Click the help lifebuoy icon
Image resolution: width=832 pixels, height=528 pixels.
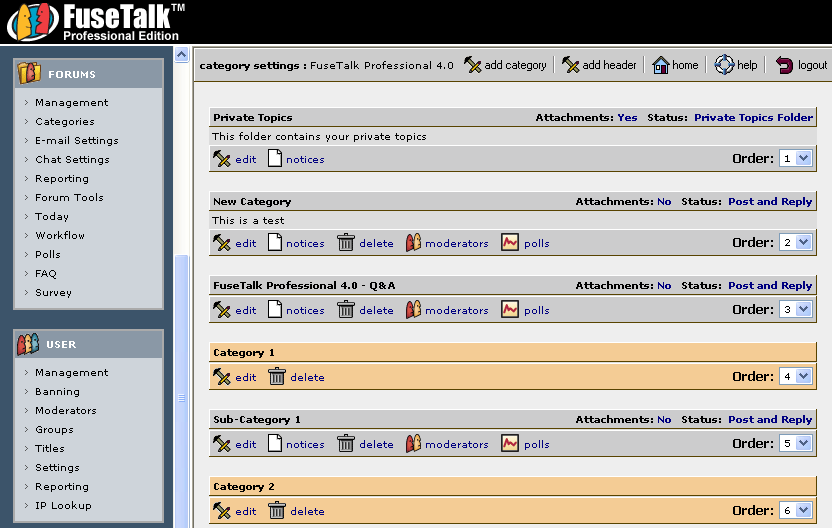[724, 65]
